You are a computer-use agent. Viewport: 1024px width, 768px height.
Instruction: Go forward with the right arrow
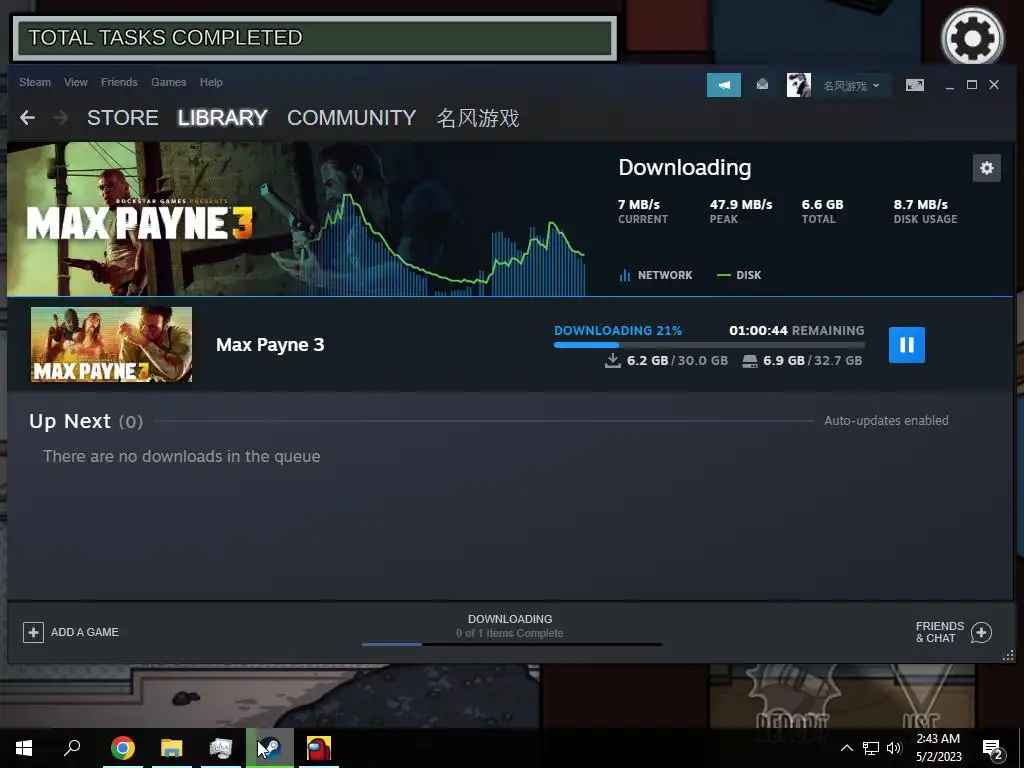[x=60, y=118]
